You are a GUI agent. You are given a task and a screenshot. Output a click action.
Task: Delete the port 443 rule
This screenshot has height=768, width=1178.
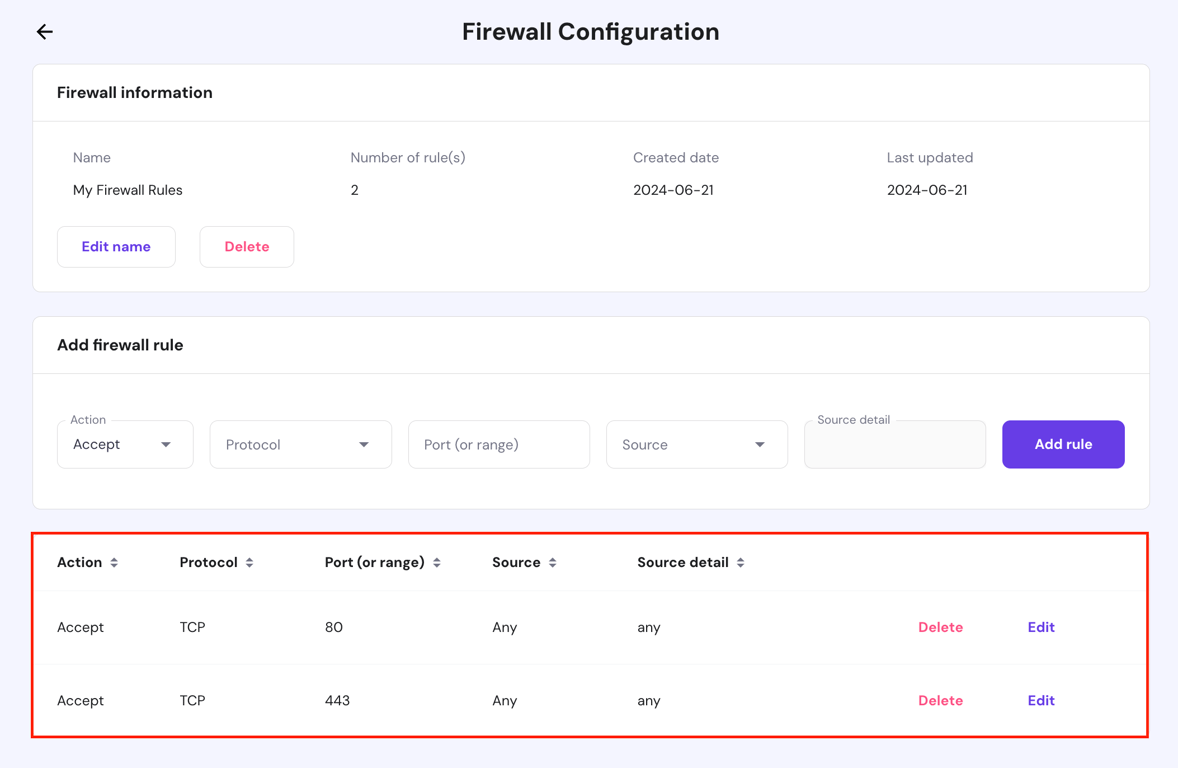(x=940, y=700)
